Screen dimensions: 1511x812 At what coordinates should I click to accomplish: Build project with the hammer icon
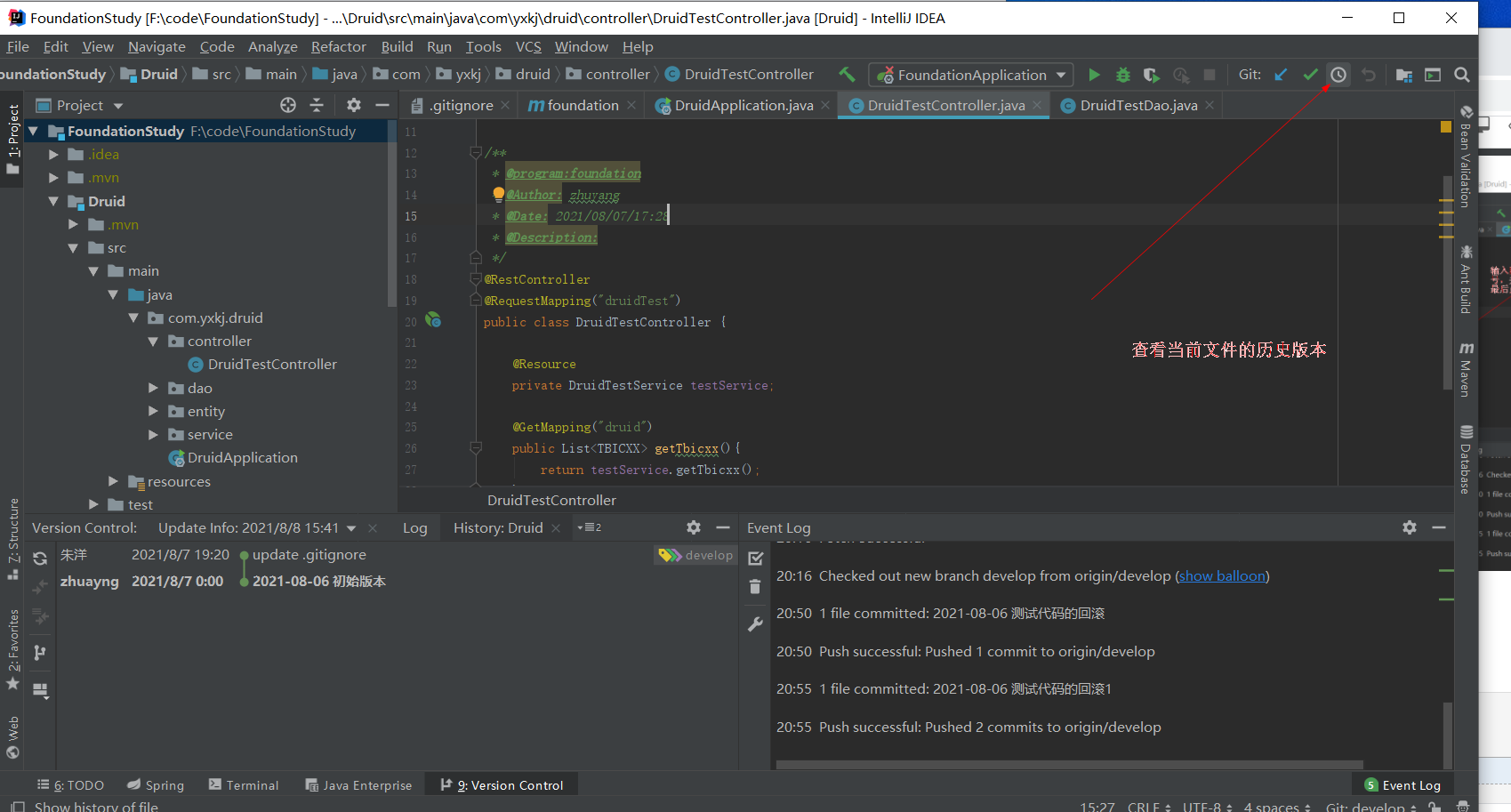coord(847,75)
